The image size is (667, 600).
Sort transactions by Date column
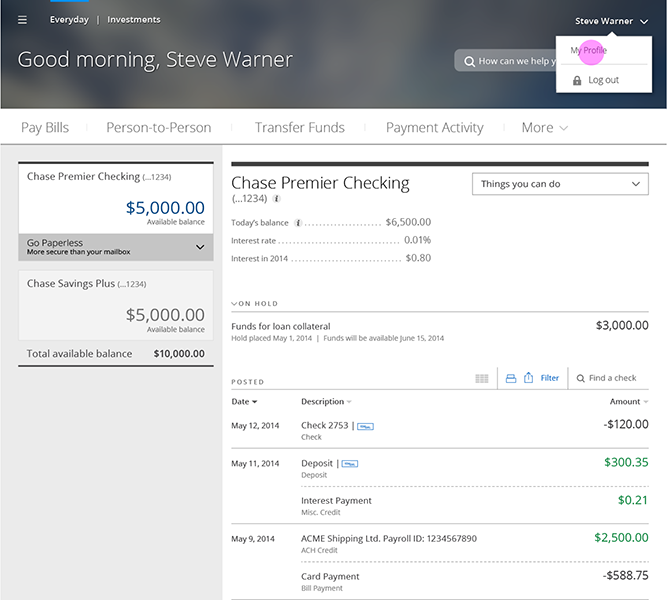244,402
